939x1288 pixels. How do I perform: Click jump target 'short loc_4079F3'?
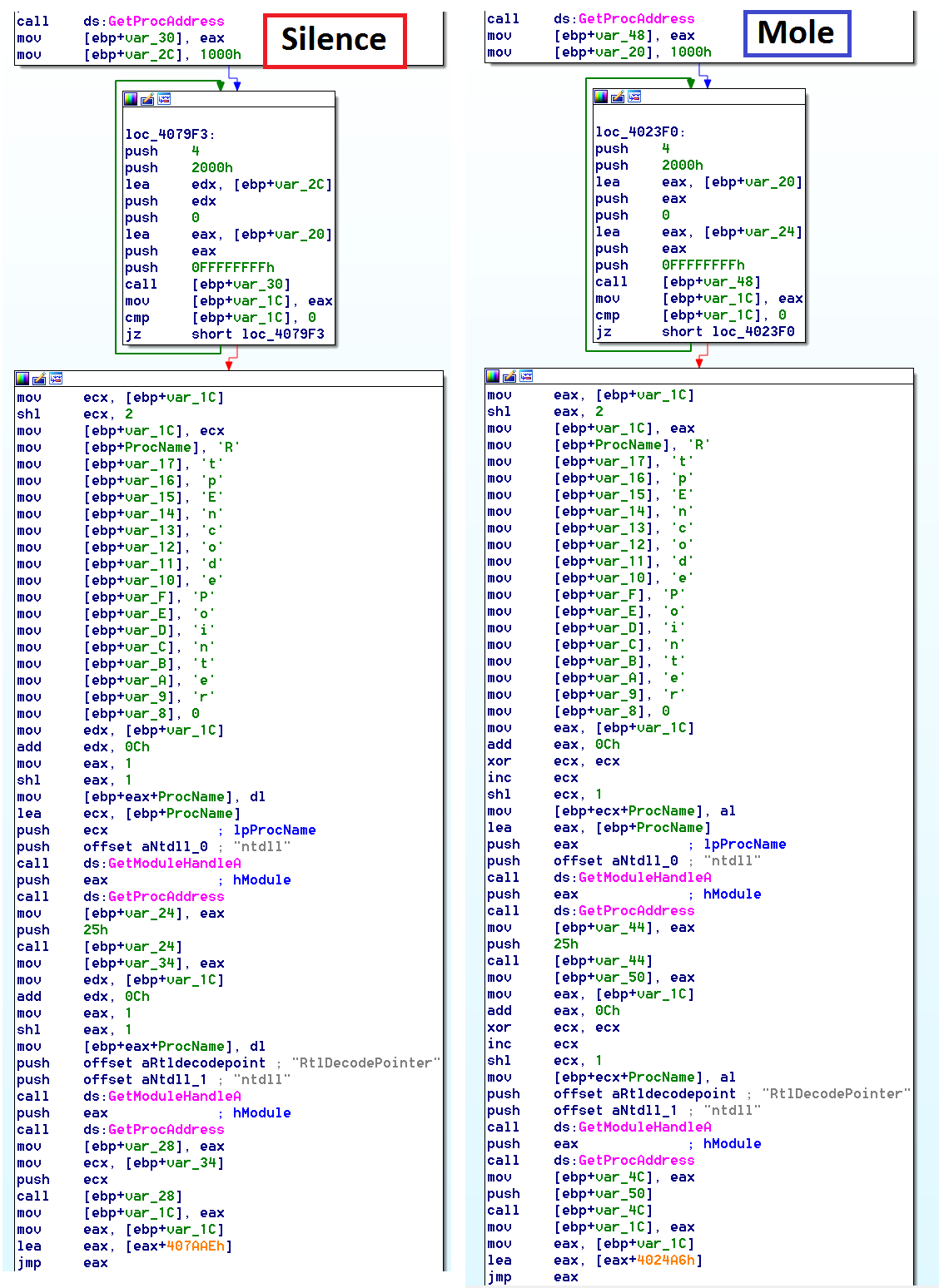click(x=258, y=334)
